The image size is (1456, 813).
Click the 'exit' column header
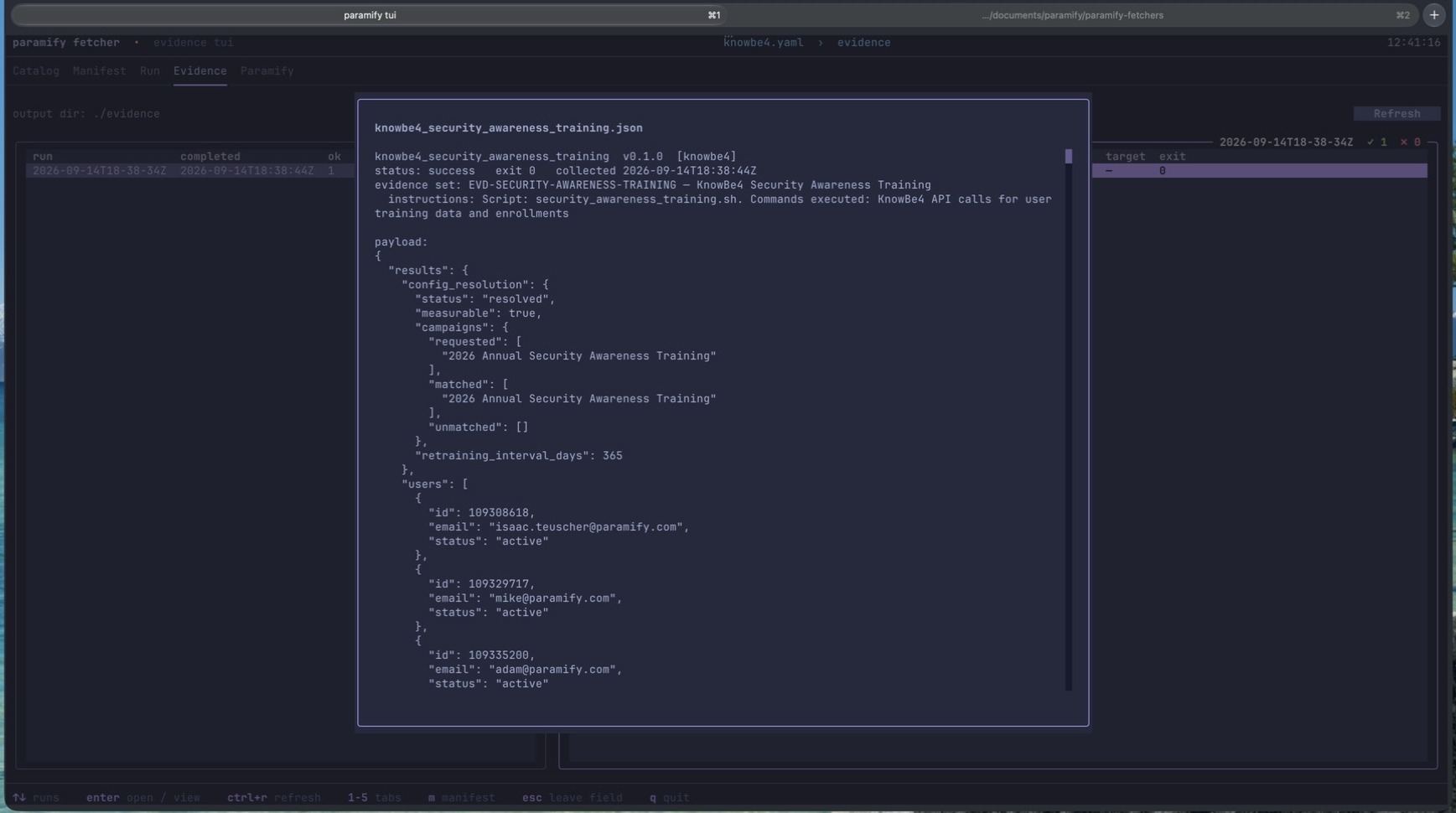click(x=1173, y=157)
